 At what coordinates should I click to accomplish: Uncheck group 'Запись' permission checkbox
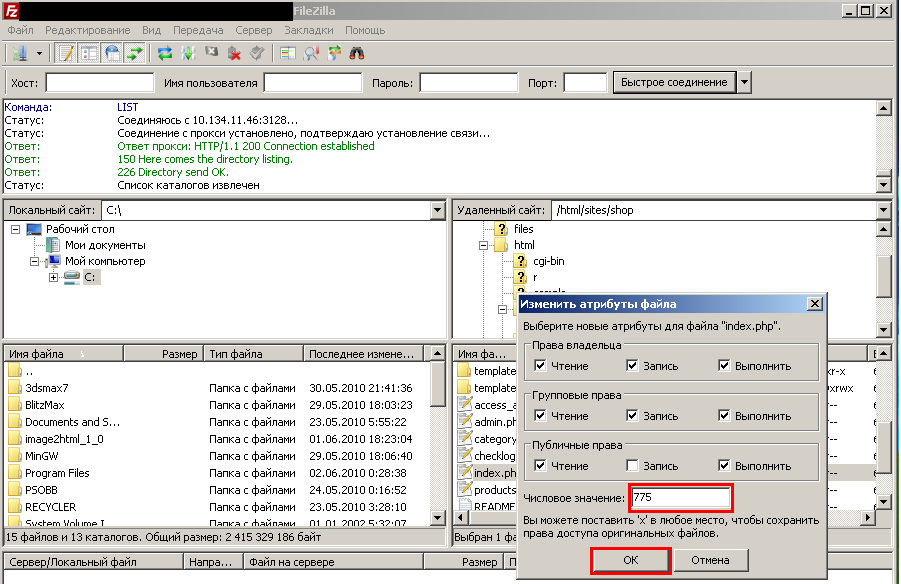click(632, 416)
